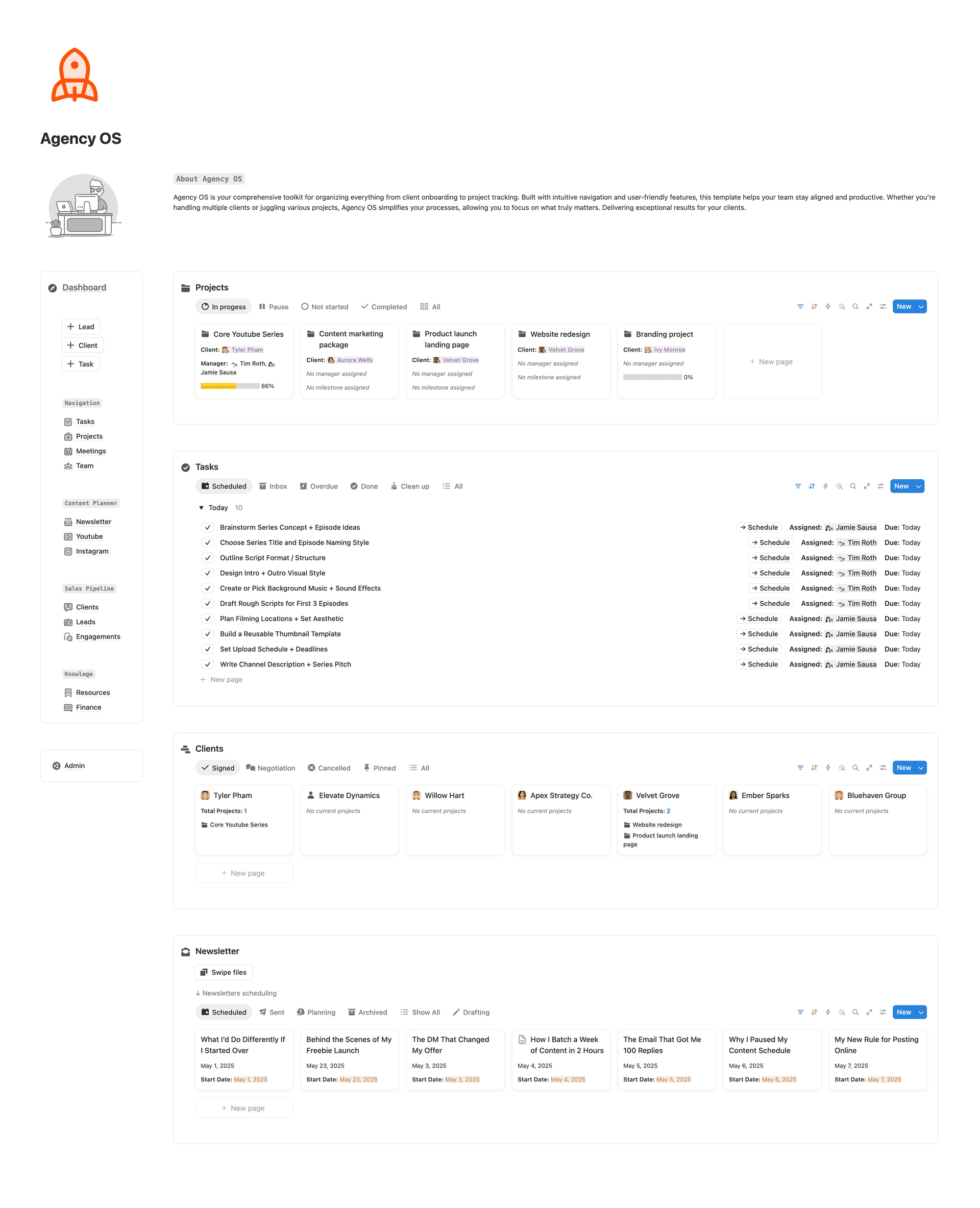This screenshot has height=1208, width=980.
Task: Click the Admin gear icon
Action: tap(57, 766)
